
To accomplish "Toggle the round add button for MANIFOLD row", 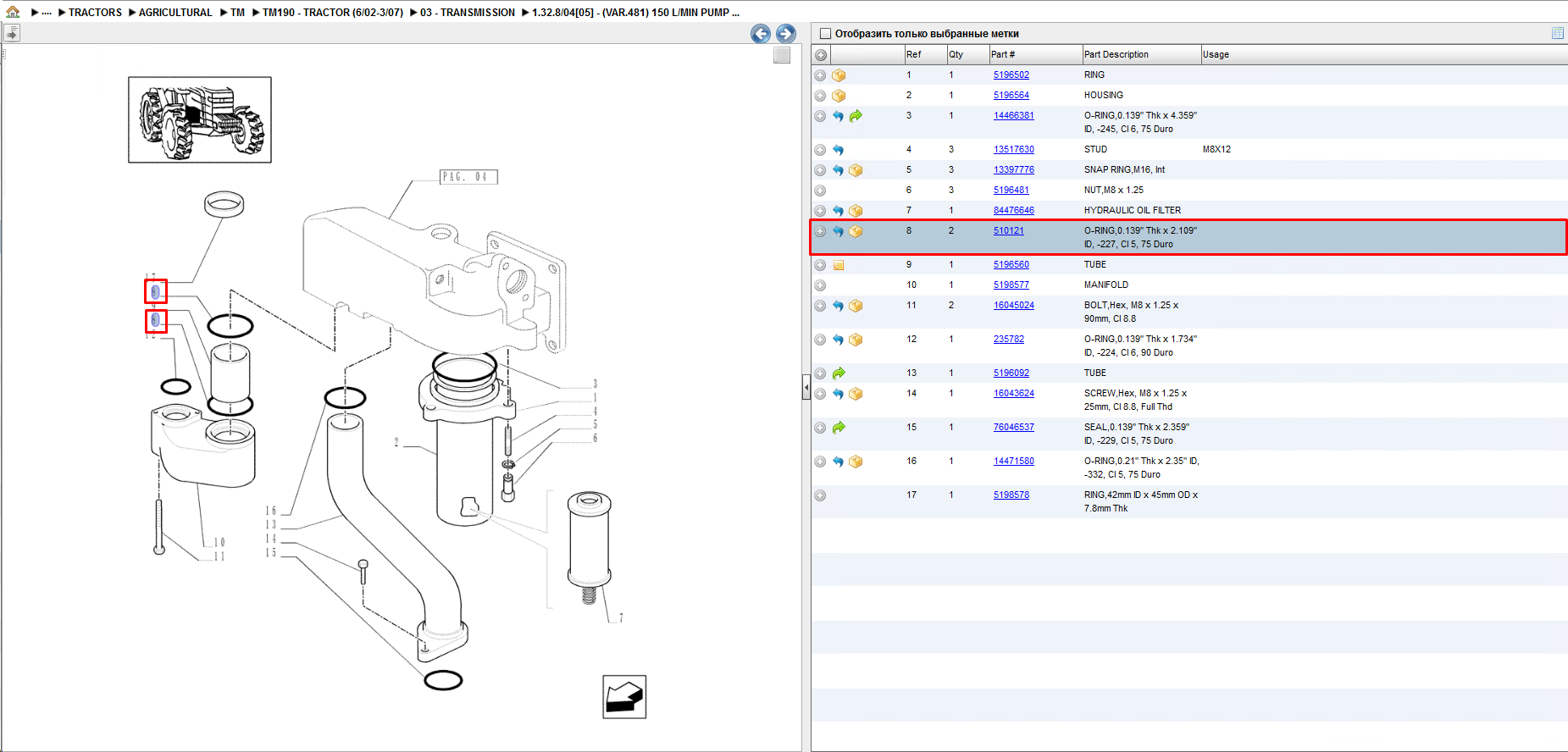I will tap(820, 285).
